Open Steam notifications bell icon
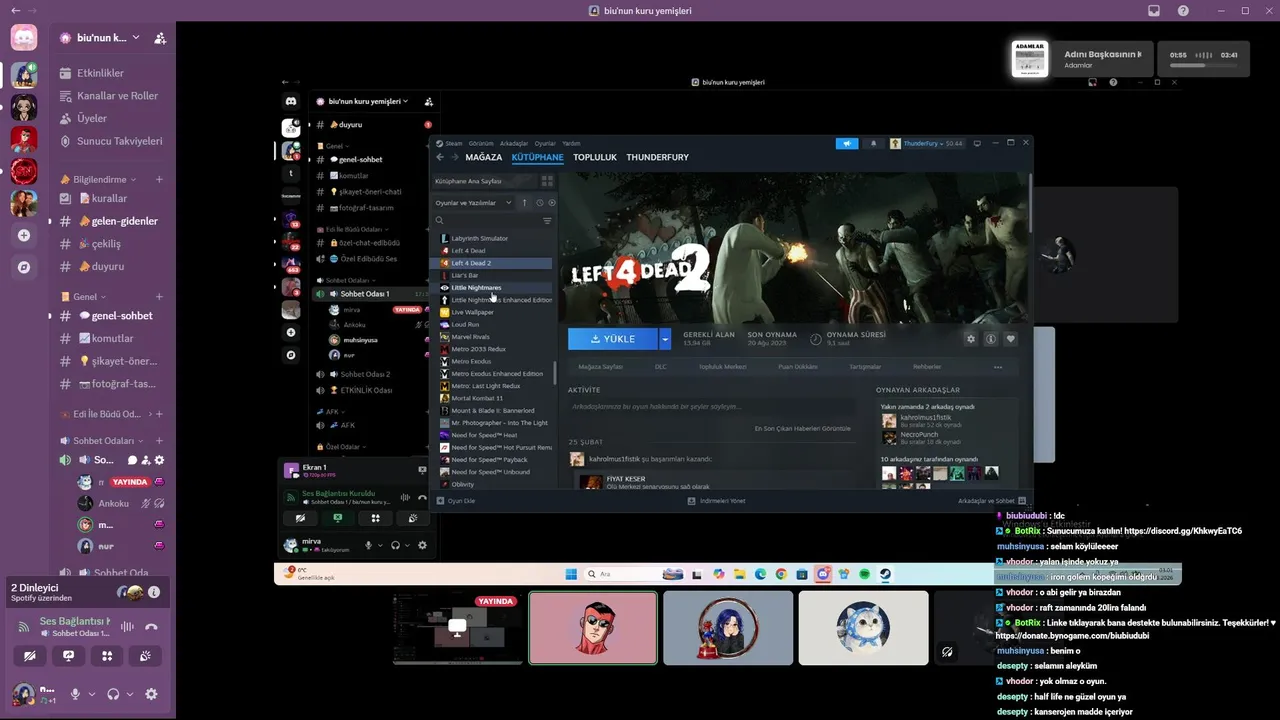This screenshot has height=720, width=1280. (x=873, y=144)
